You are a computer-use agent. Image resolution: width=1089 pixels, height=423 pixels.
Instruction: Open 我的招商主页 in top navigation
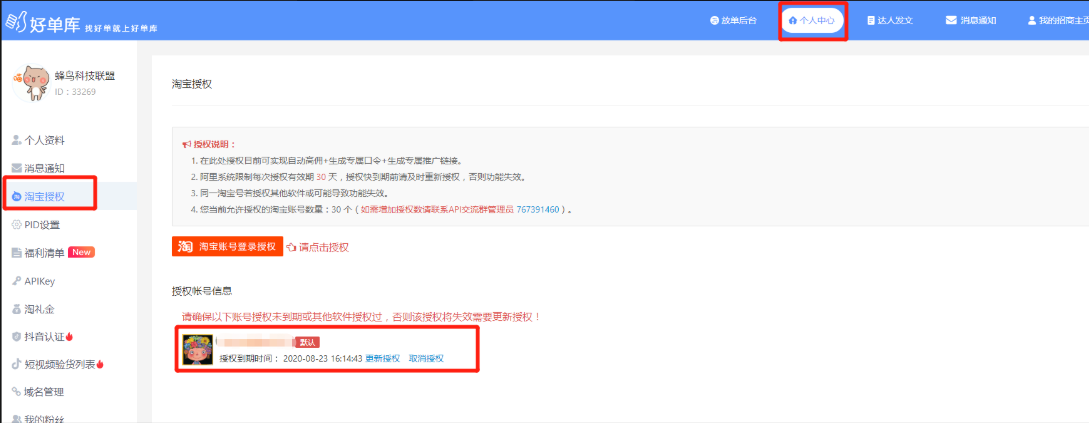point(1058,20)
